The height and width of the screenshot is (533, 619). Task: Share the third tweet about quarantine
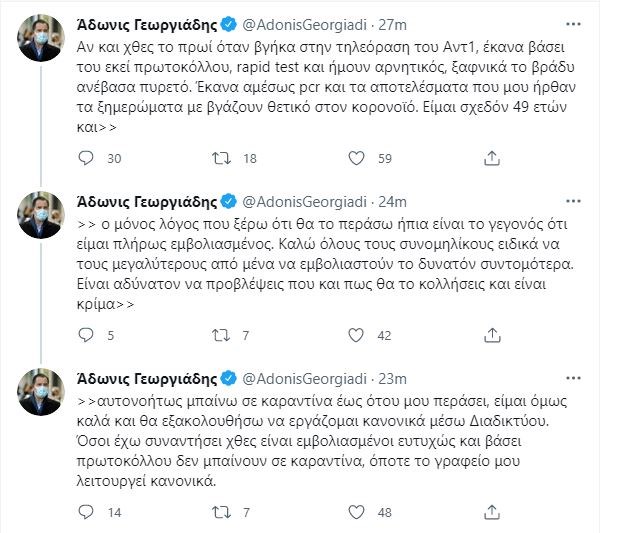coord(490,513)
